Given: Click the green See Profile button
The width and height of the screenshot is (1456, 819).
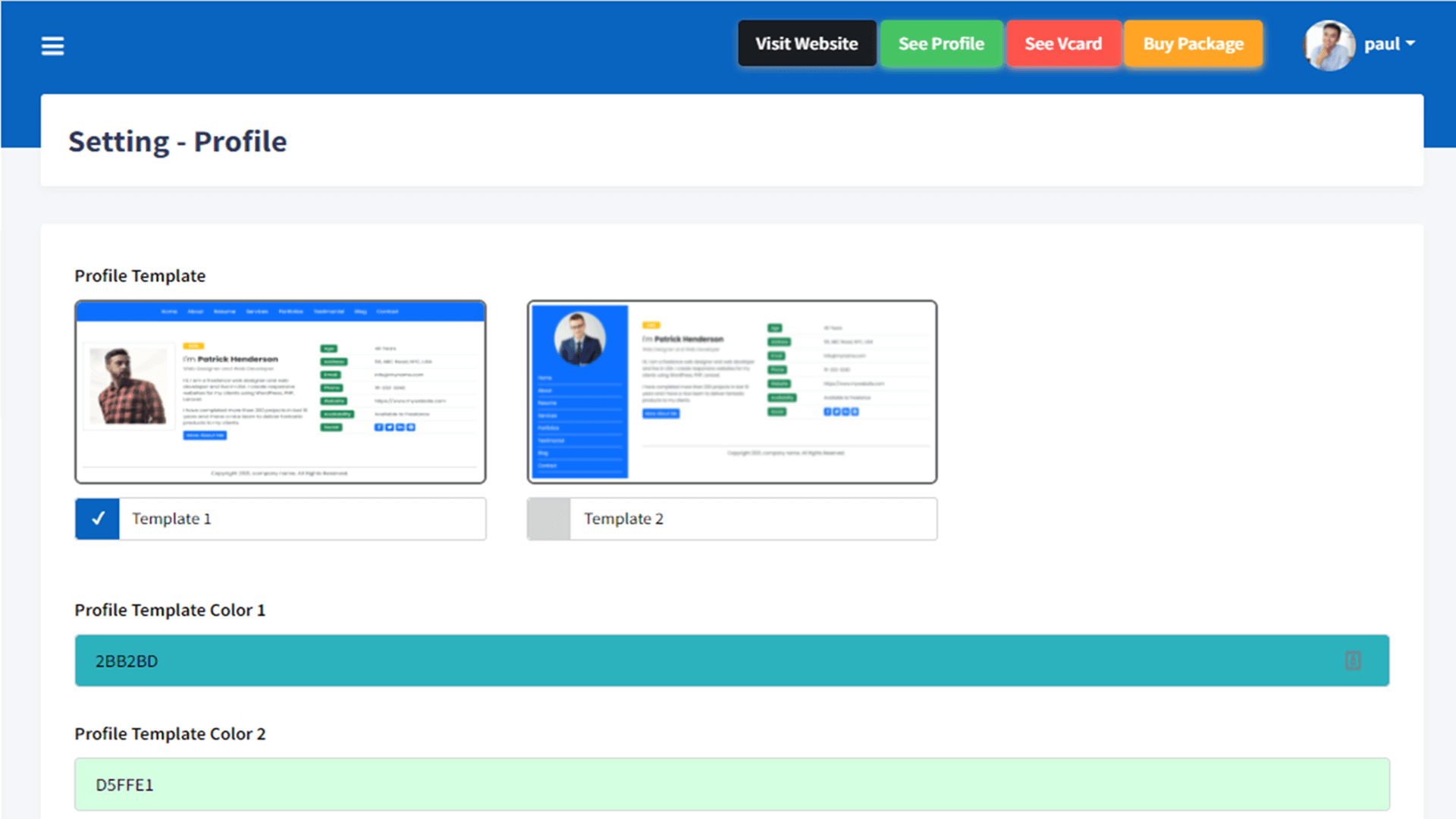Looking at the screenshot, I should tap(940, 43).
